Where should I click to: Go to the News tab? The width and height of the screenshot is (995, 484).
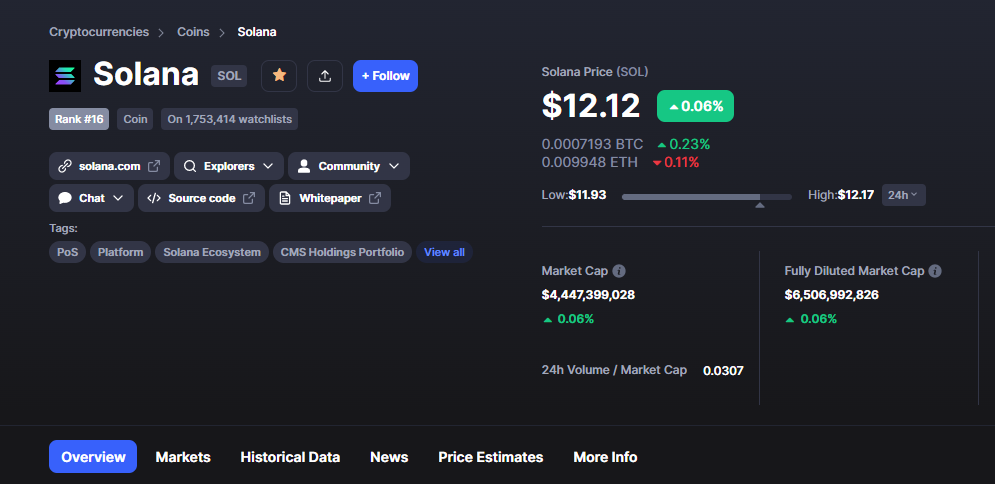tap(389, 457)
